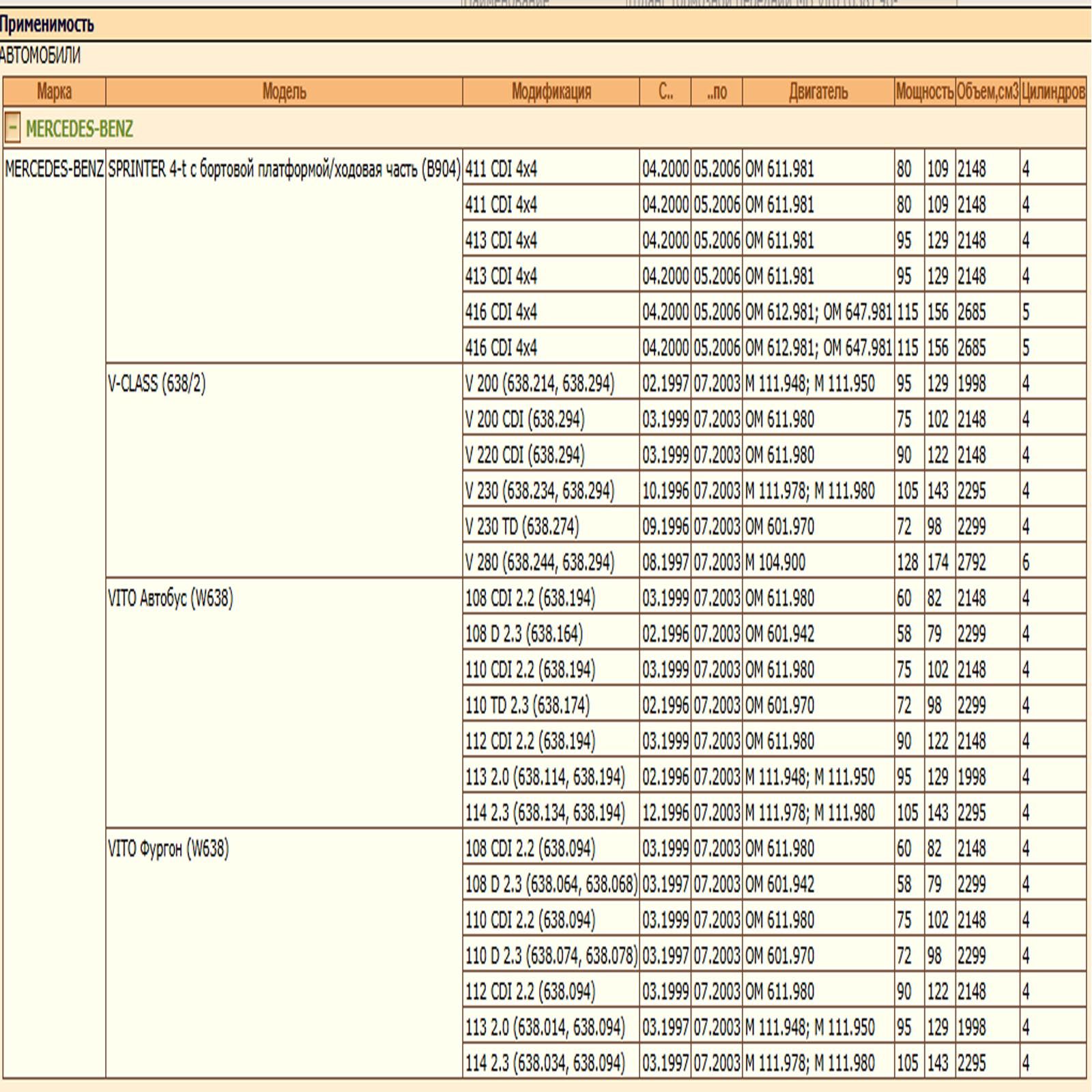Click the Применимость section heading
This screenshot has width=1092, height=1092.
pos(46,25)
